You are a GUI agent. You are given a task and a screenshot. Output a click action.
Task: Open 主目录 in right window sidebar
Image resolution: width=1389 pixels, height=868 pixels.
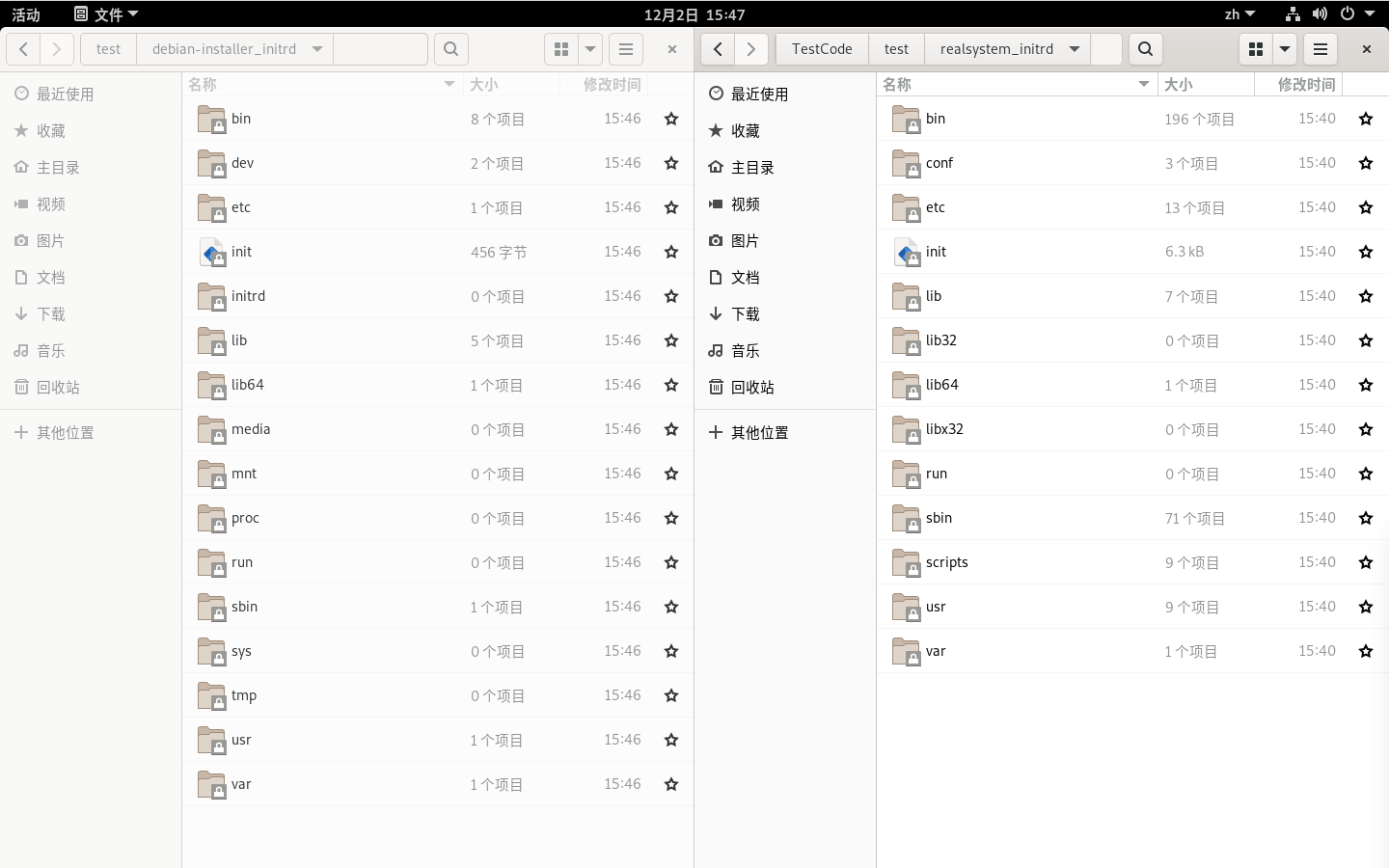pos(785,167)
